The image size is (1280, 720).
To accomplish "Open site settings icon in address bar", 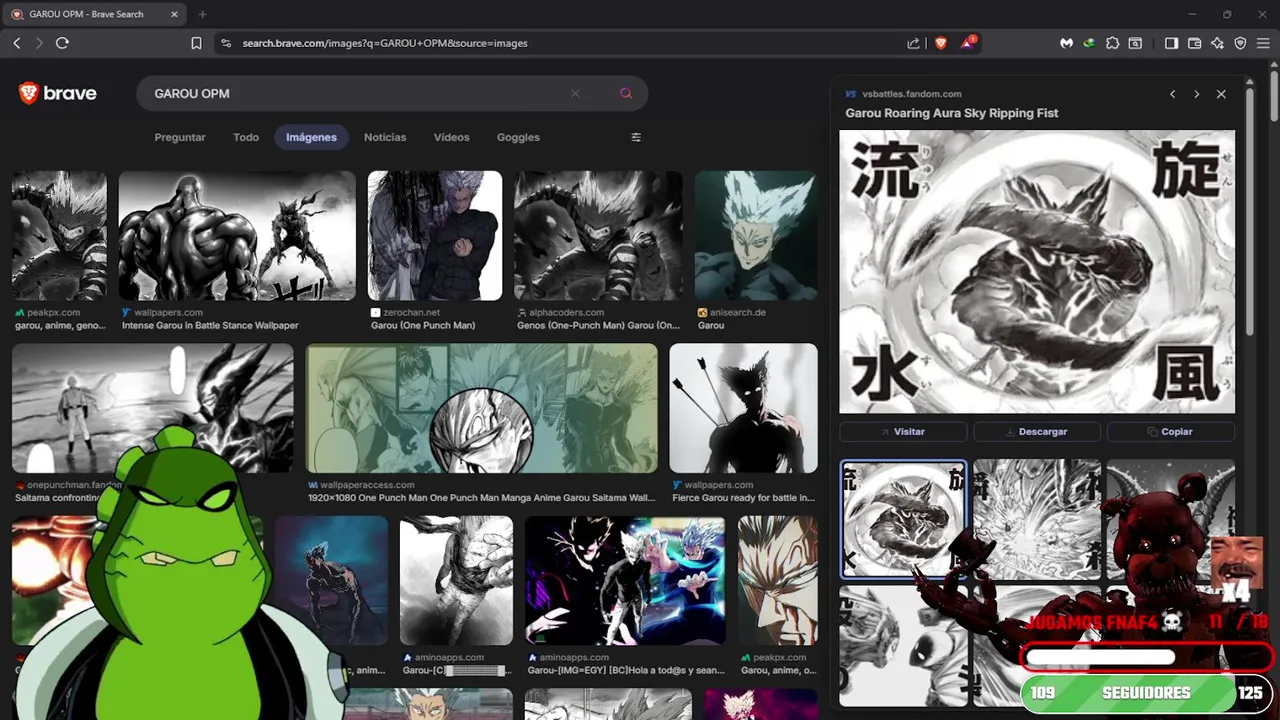I will point(226,43).
